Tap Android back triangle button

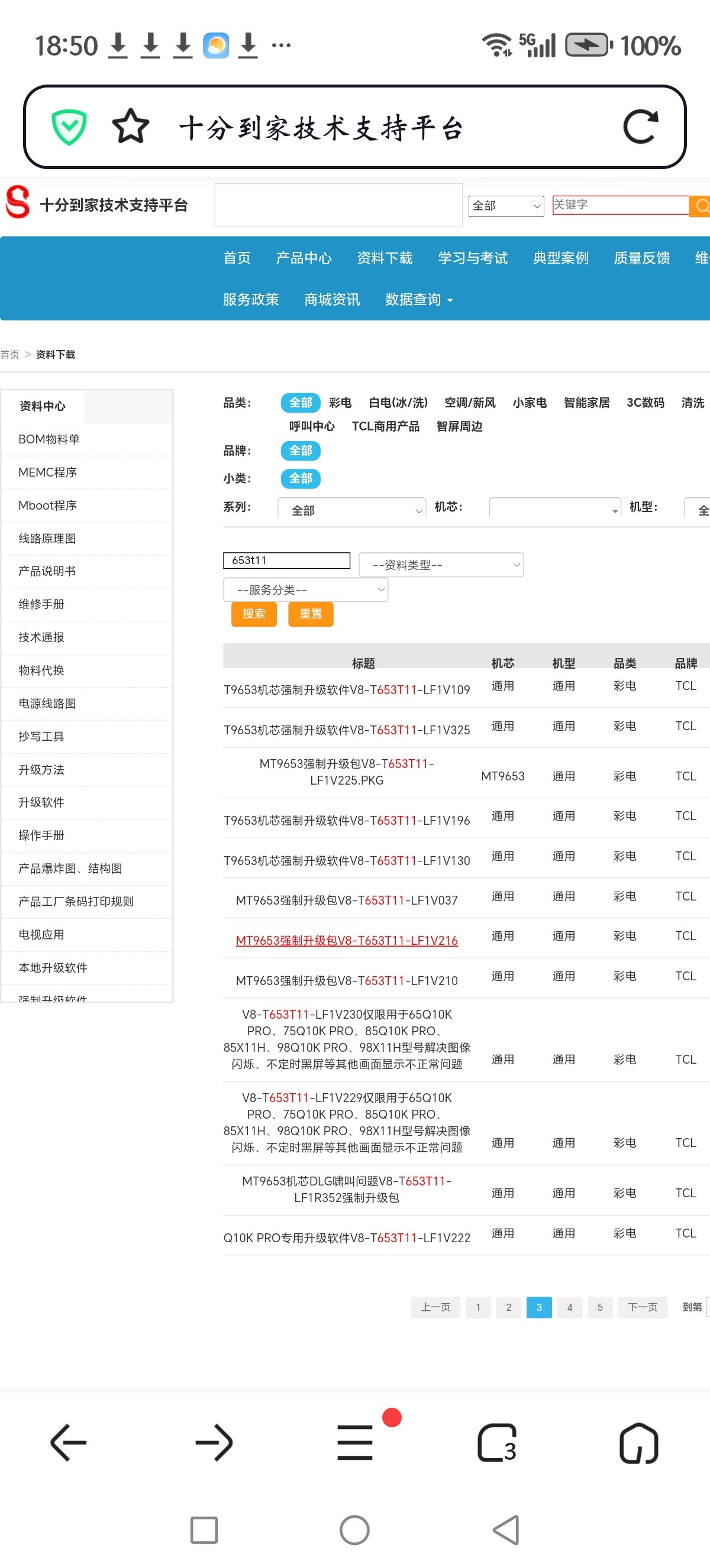(x=505, y=1530)
